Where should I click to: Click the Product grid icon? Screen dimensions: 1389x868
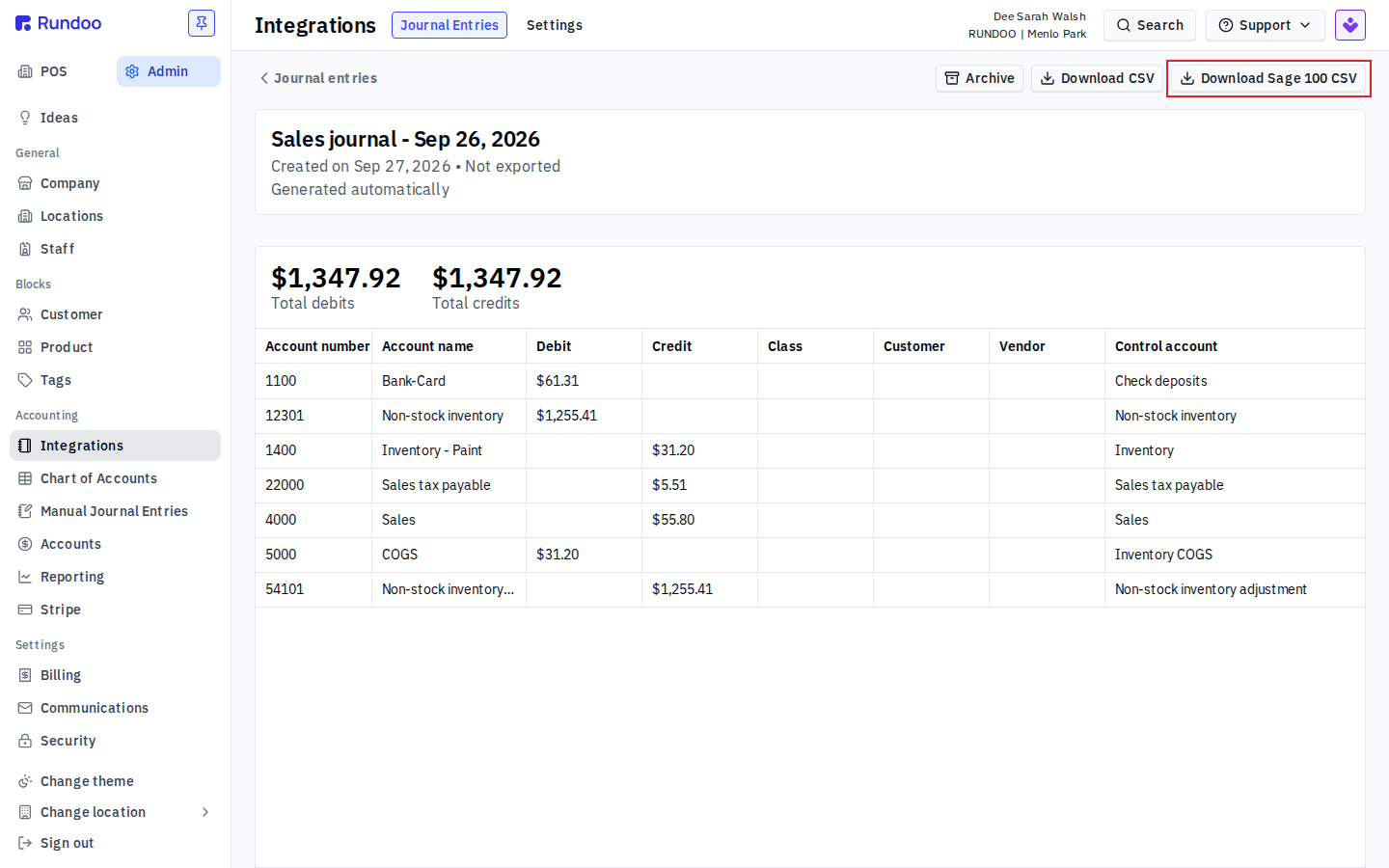tap(25, 347)
